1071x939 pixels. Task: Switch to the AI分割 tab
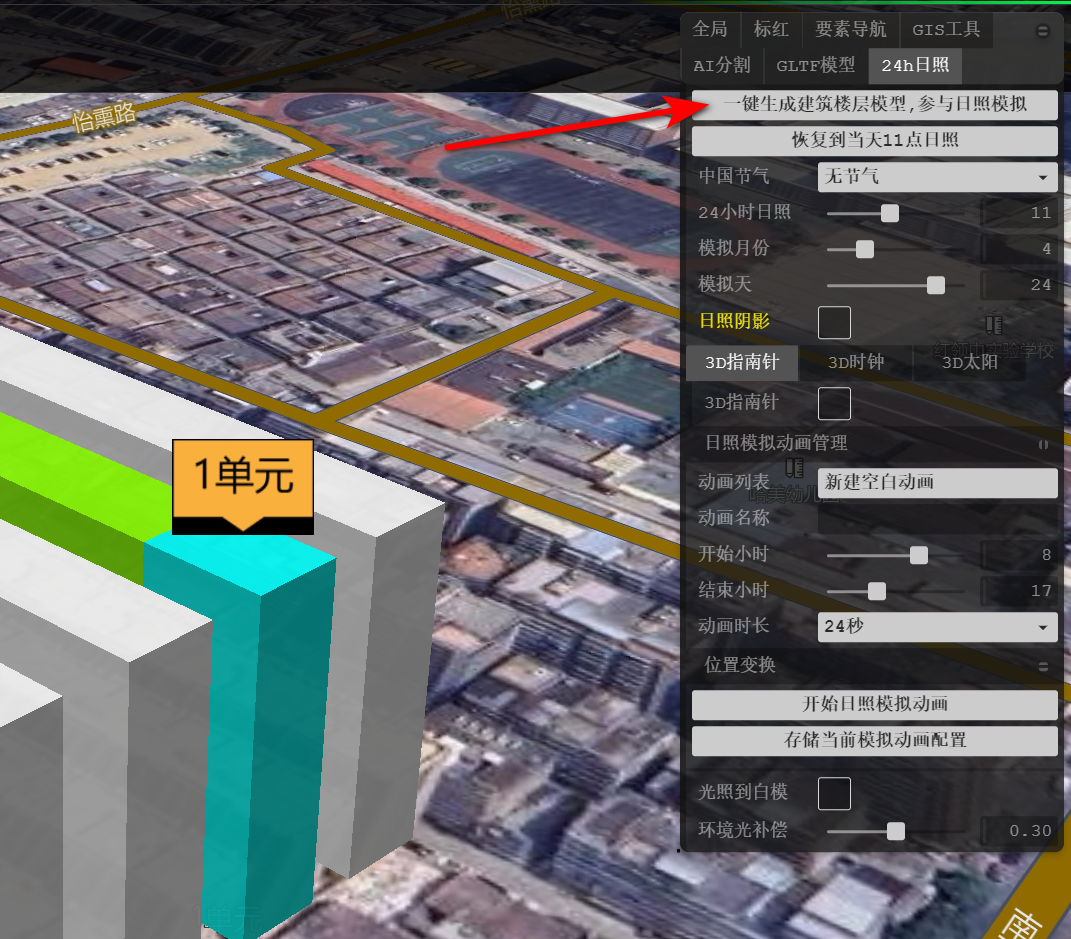pyautogui.click(x=722, y=66)
